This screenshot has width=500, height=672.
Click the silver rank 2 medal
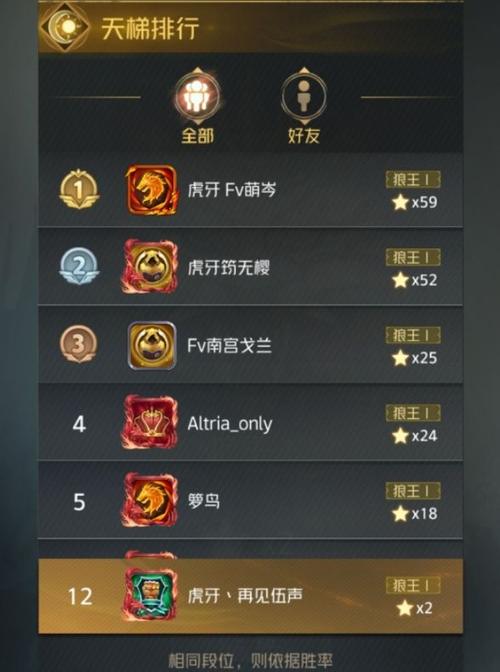point(79,266)
